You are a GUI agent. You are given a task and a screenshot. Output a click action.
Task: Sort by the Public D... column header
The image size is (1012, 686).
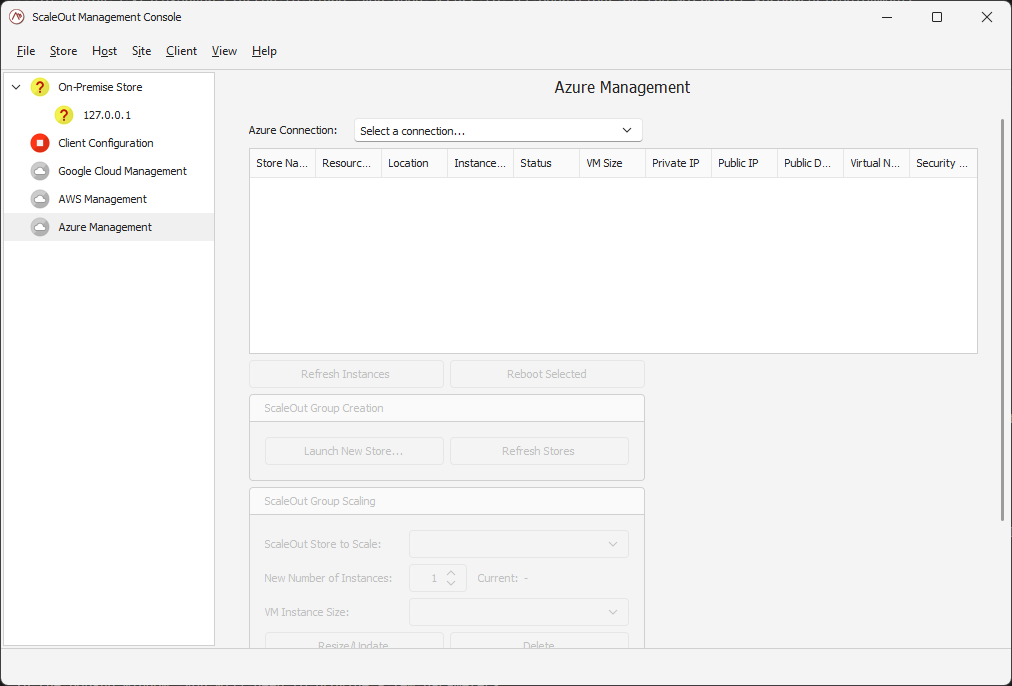(811, 163)
